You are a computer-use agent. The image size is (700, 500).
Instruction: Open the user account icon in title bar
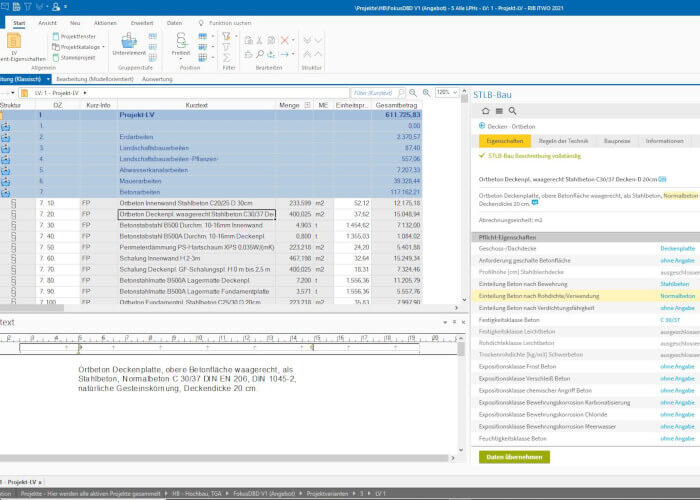pos(56,7)
